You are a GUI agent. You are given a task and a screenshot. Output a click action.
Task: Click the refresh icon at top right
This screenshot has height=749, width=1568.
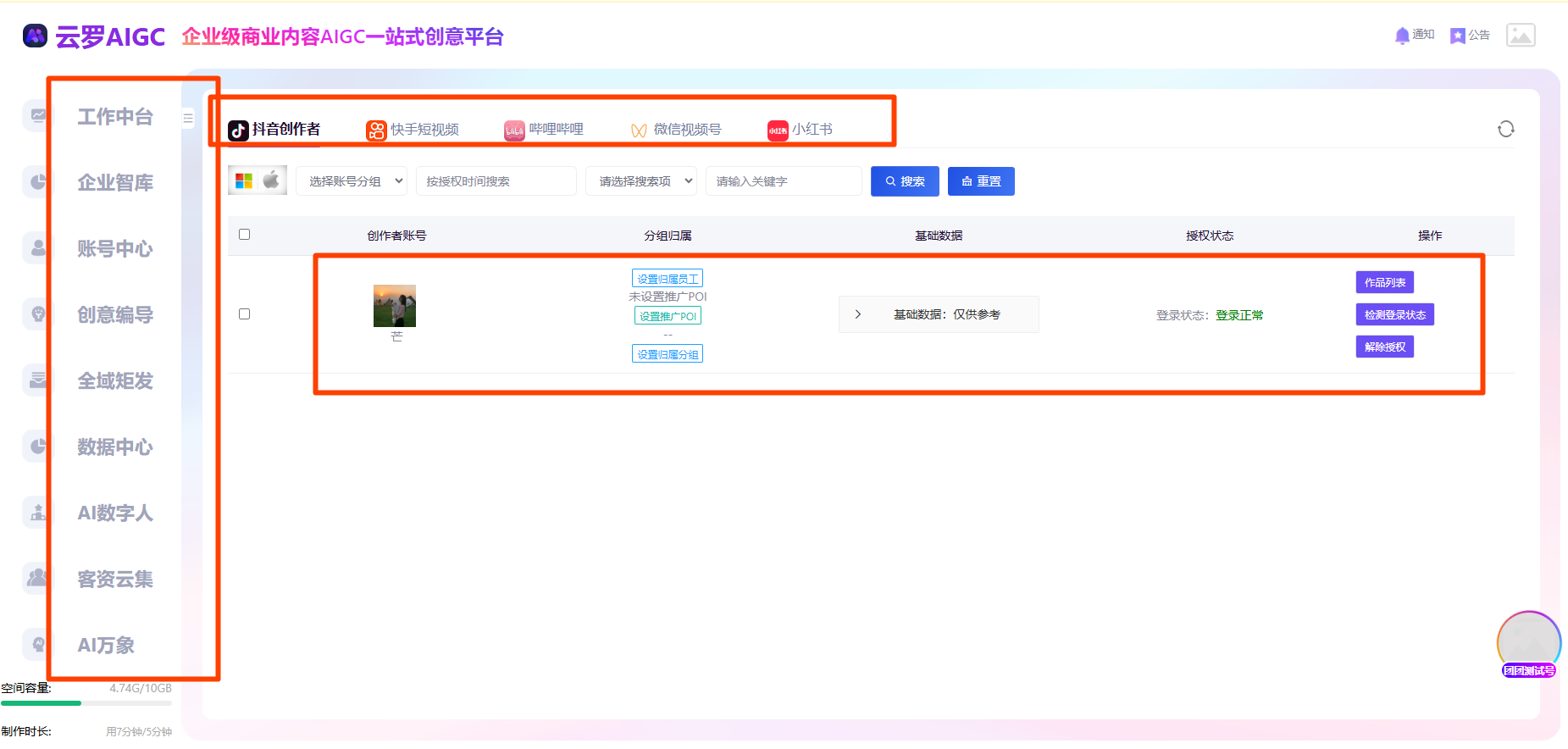coord(1505,129)
